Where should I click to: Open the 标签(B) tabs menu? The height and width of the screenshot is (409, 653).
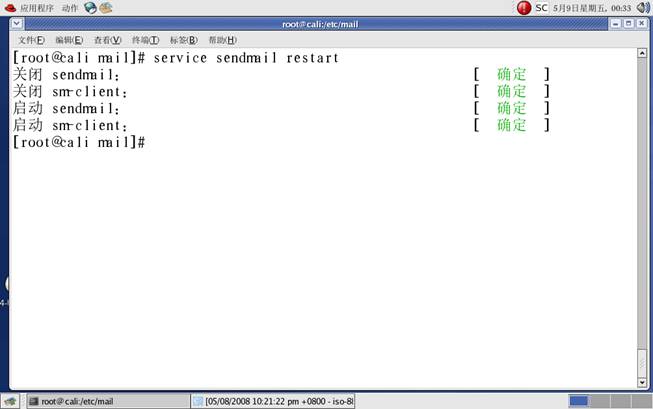[183, 40]
